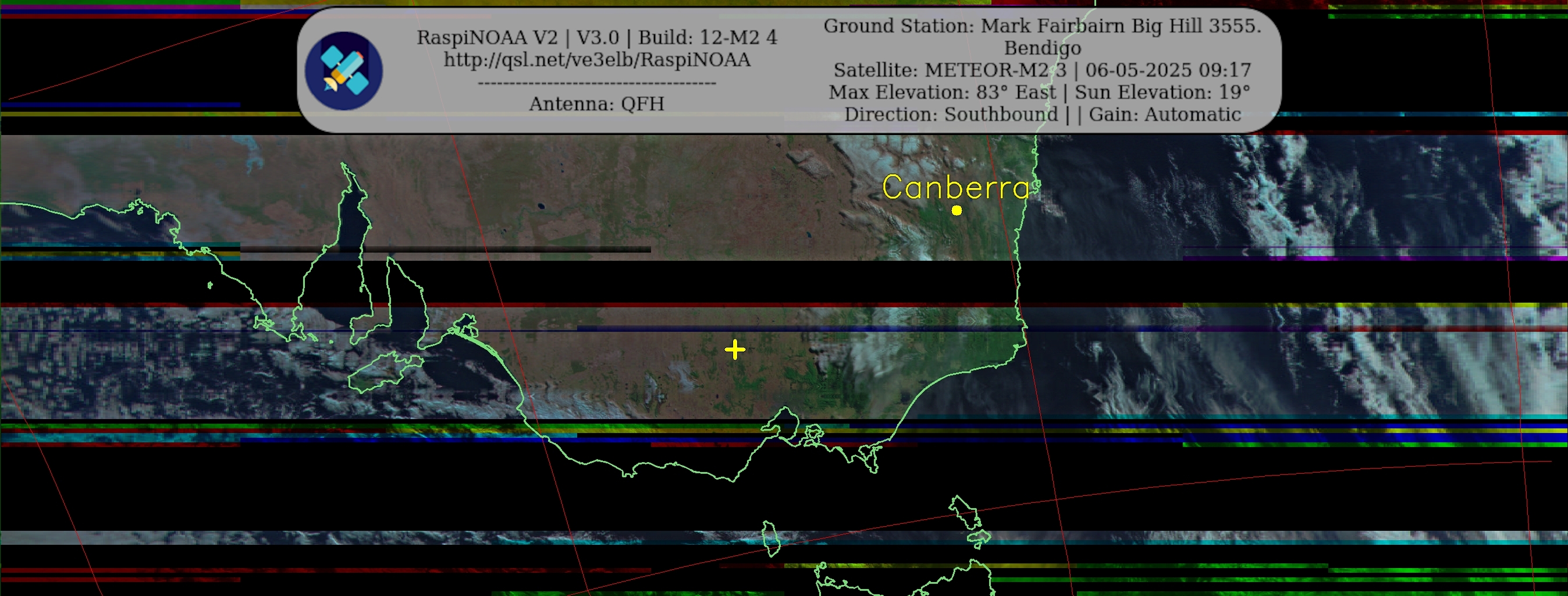Click the 'Bendigo' location text
This screenshot has height=596, width=1568.
tap(1043, 48)
